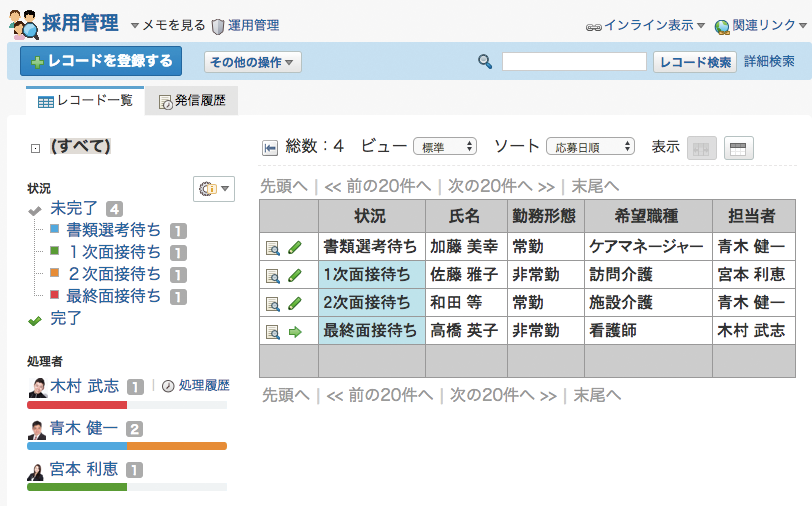Click the gray checkmark icon beside 未完了
812x506 pixels.
pos(35,211)
